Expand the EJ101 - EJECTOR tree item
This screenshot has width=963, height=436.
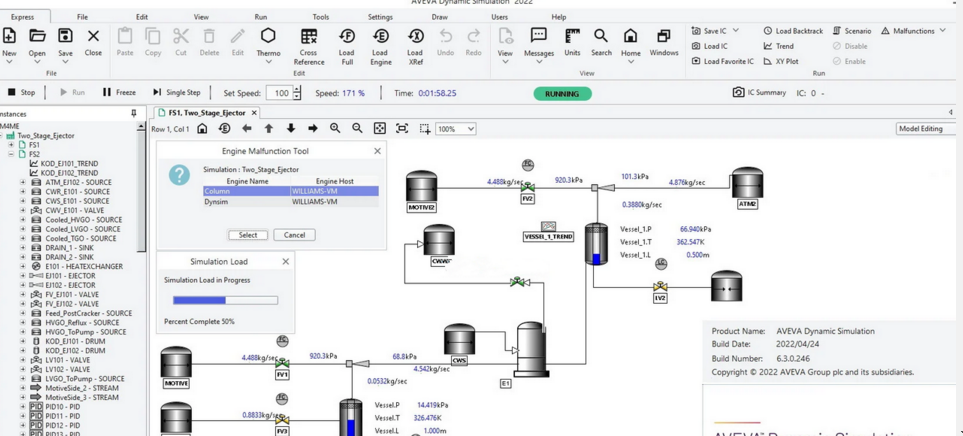pos(23,276)
